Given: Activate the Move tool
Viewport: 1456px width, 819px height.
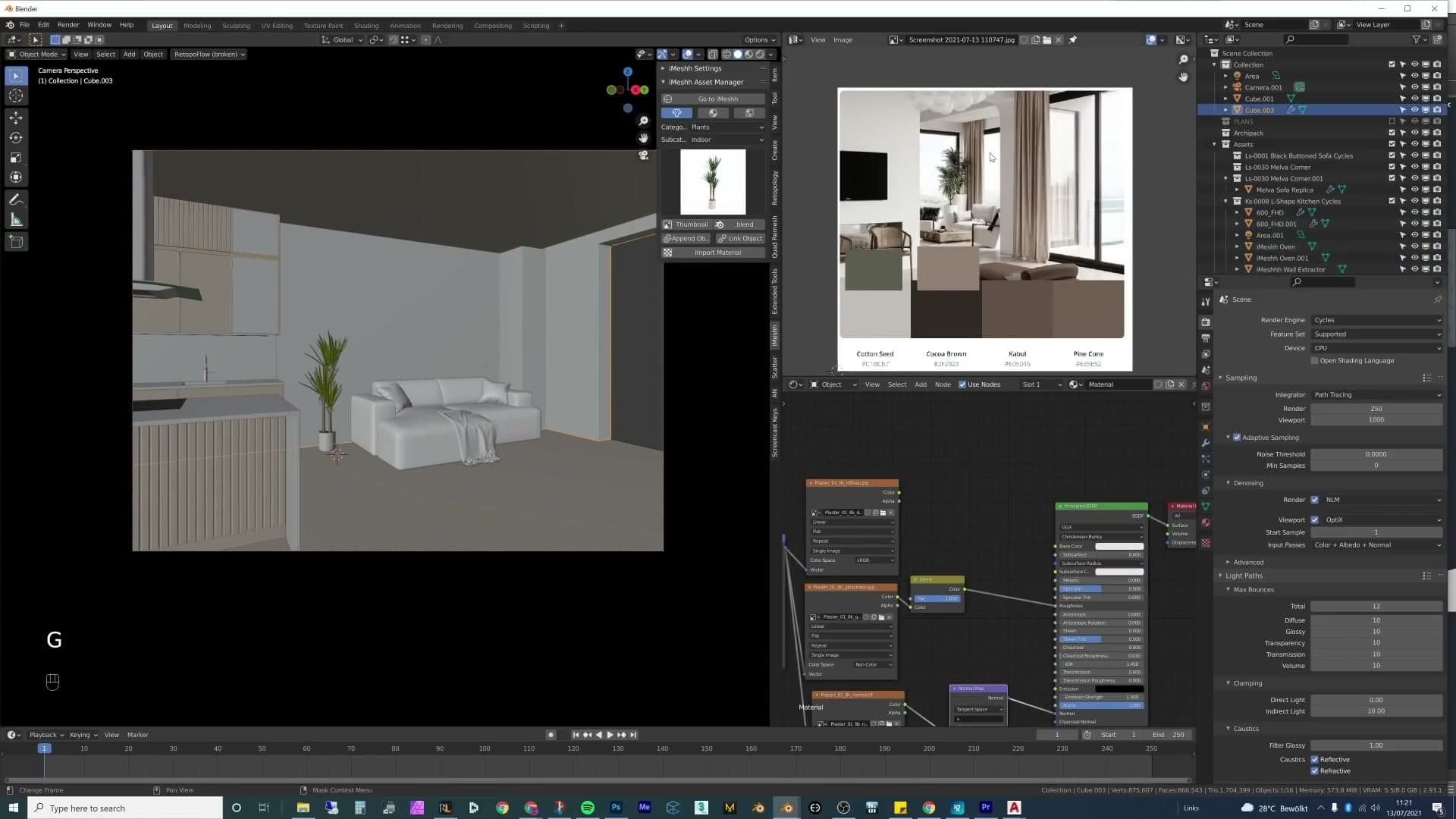Looking at the screenshot, I should pos(16,118).
